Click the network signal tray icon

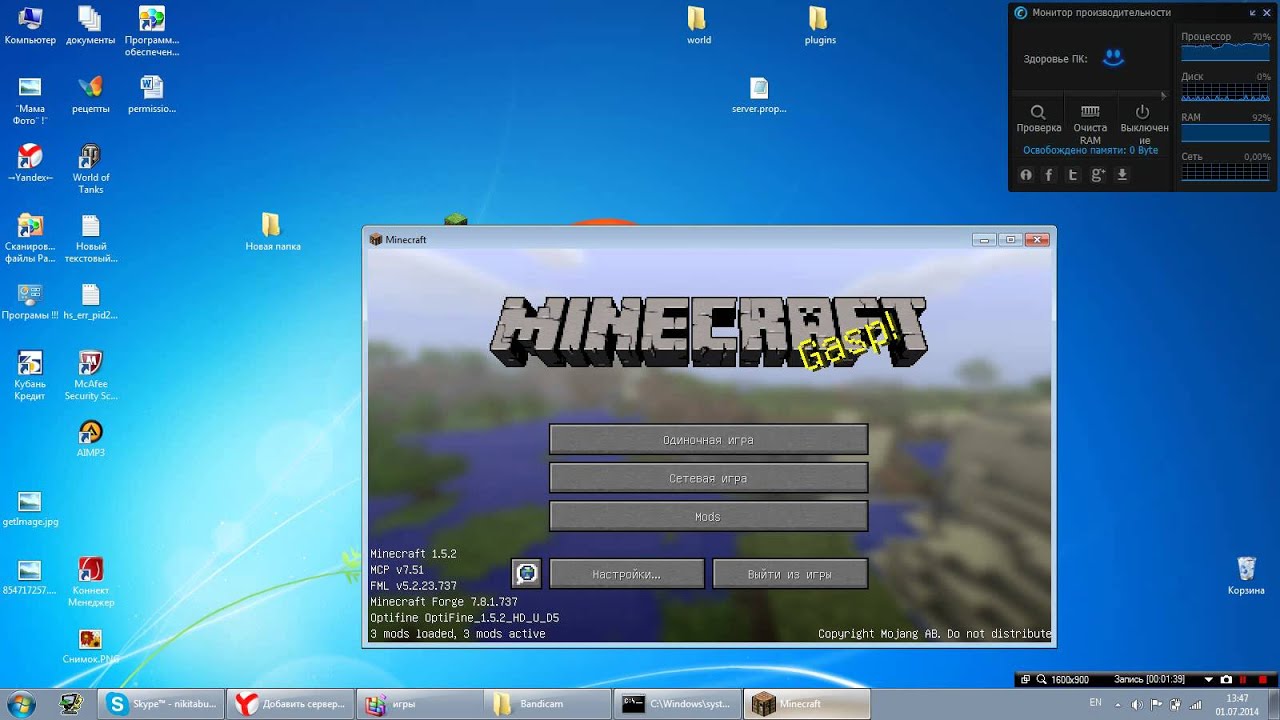(1194, 704)
